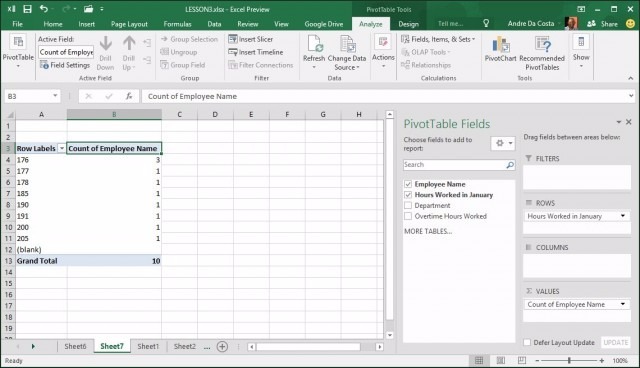The image size is (640, 368).
Task: Switch to Page Break Preview icon
Action: 522,360
